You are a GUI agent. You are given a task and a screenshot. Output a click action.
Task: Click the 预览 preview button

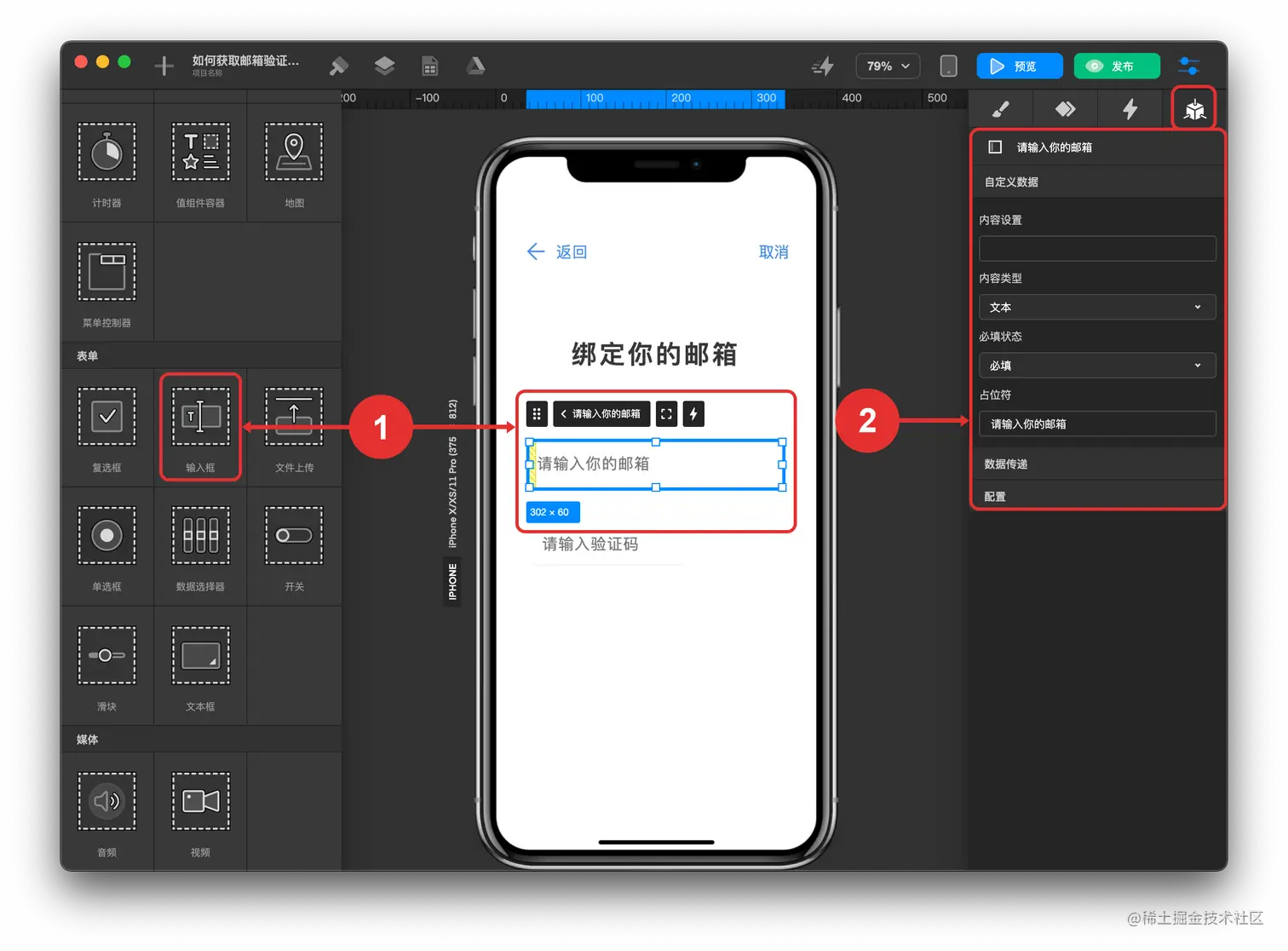(x=1020, y=66)
